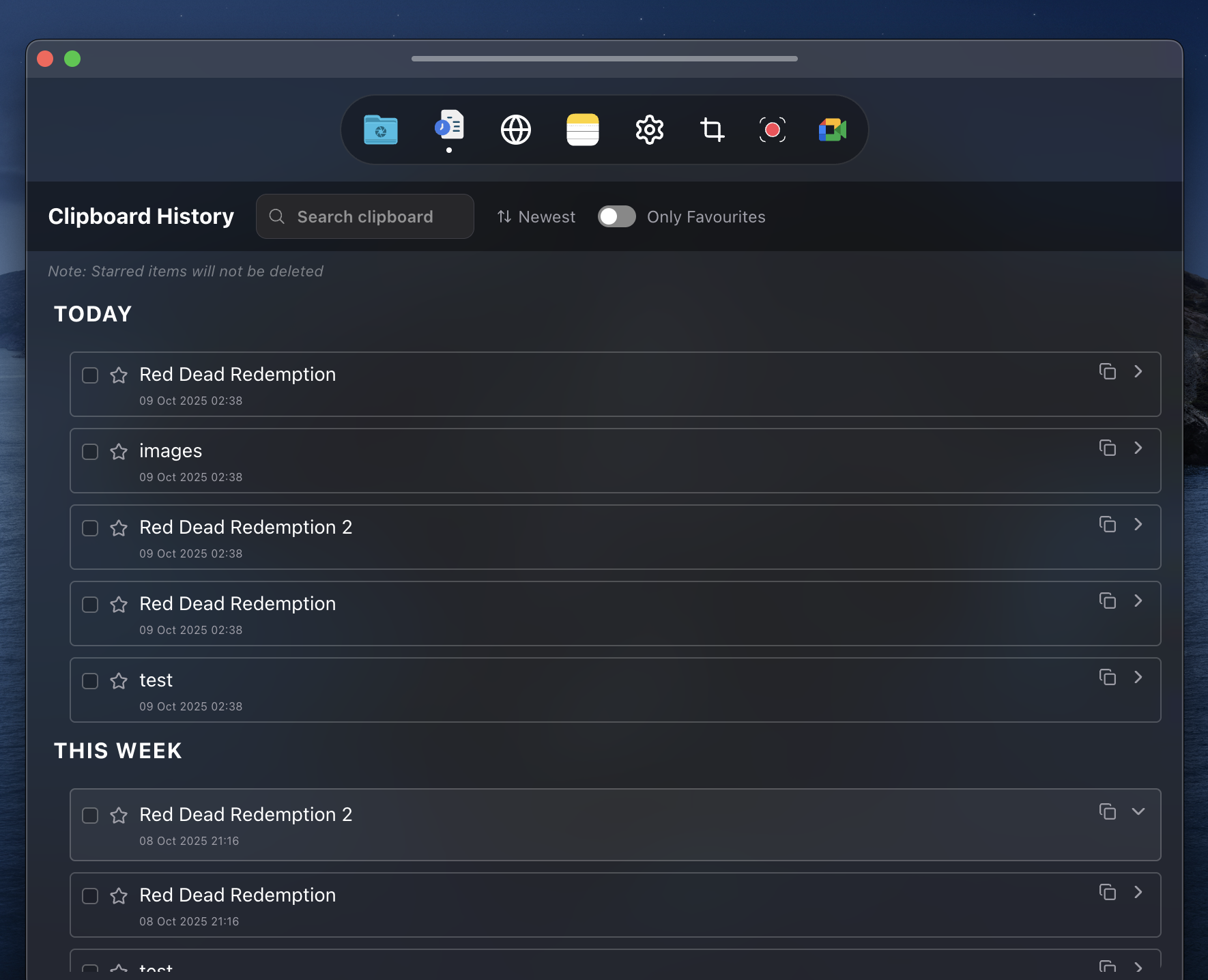
Task: Open the web globe tool
Action: [515, 130]
